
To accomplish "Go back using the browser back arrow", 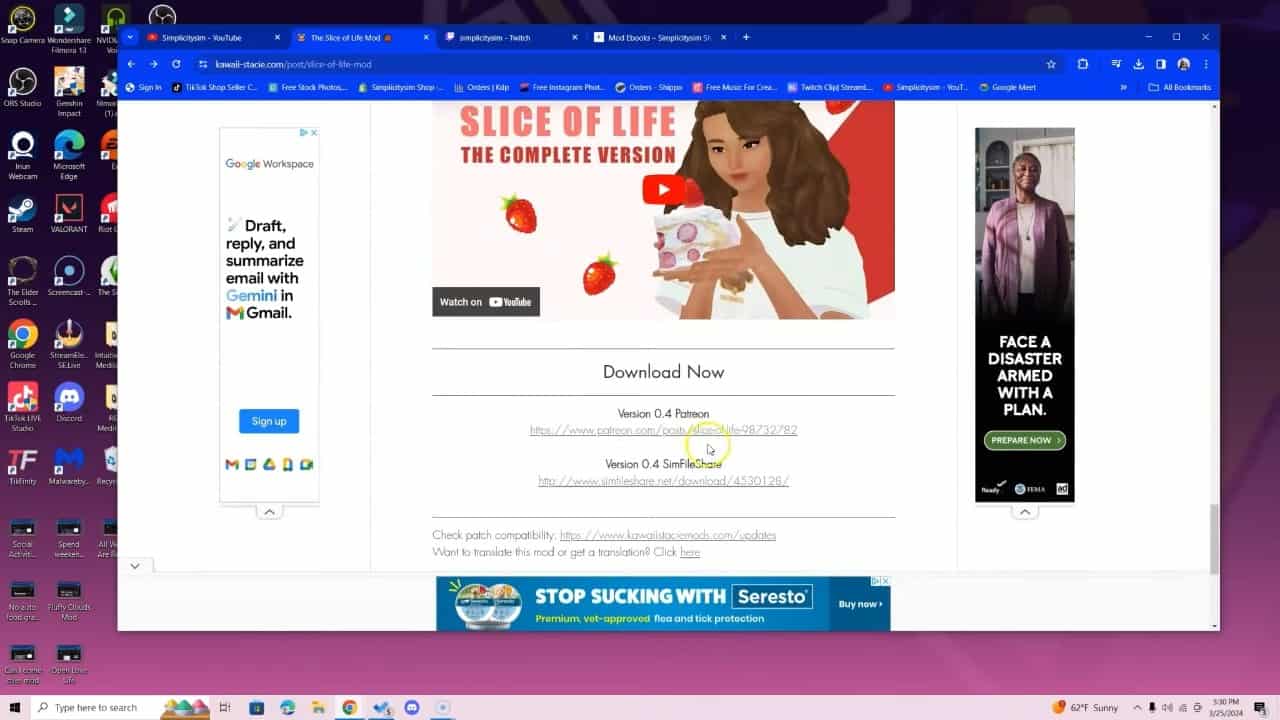I will (131, 64).
